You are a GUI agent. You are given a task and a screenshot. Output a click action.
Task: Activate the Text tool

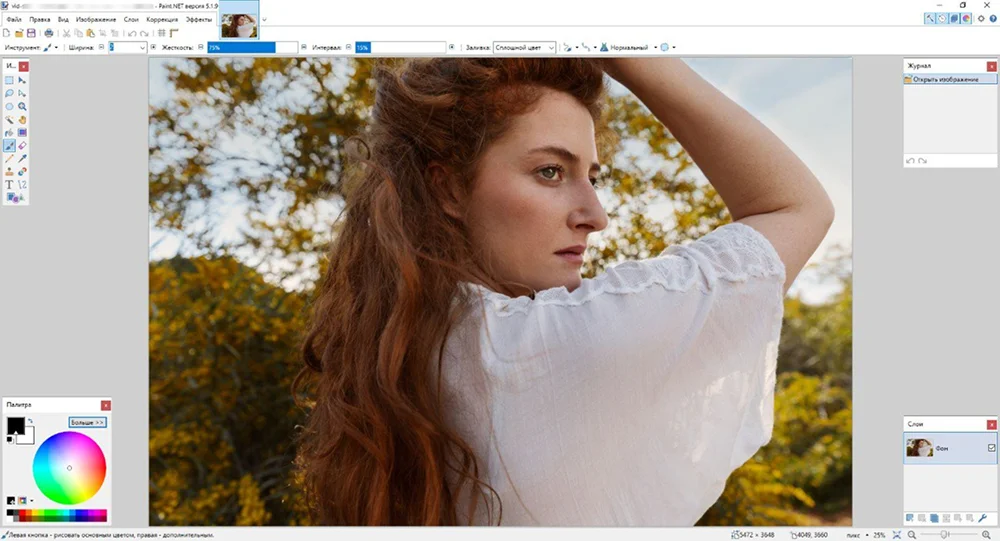click(10, 184)
